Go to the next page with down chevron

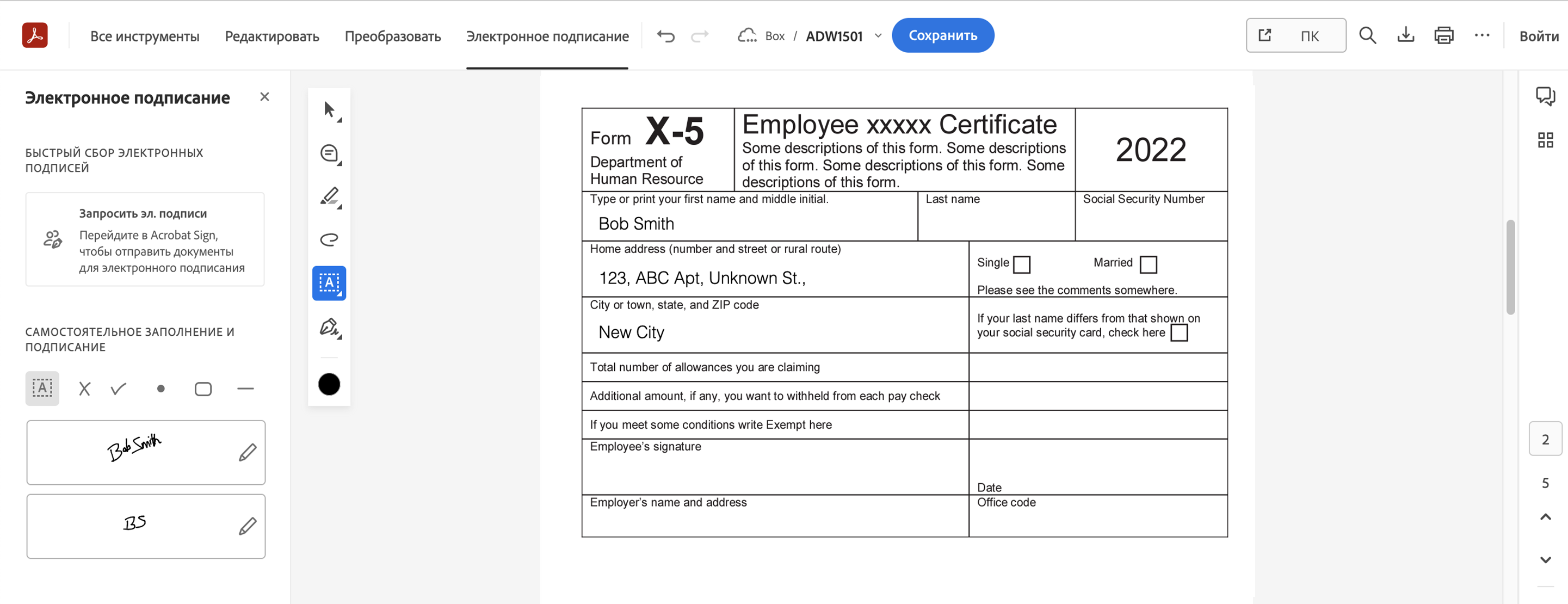point(1545,559)
